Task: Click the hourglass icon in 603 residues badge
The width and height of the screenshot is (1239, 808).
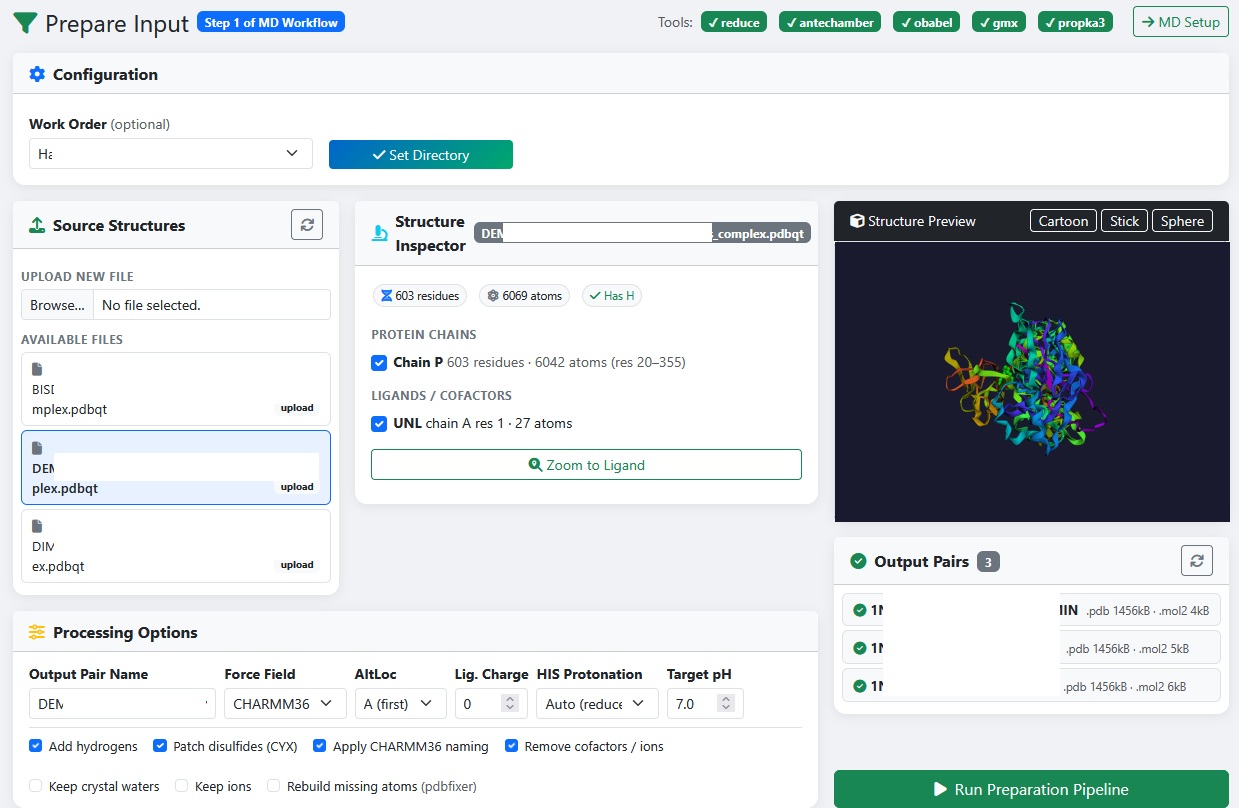Action: click(386, 296)
